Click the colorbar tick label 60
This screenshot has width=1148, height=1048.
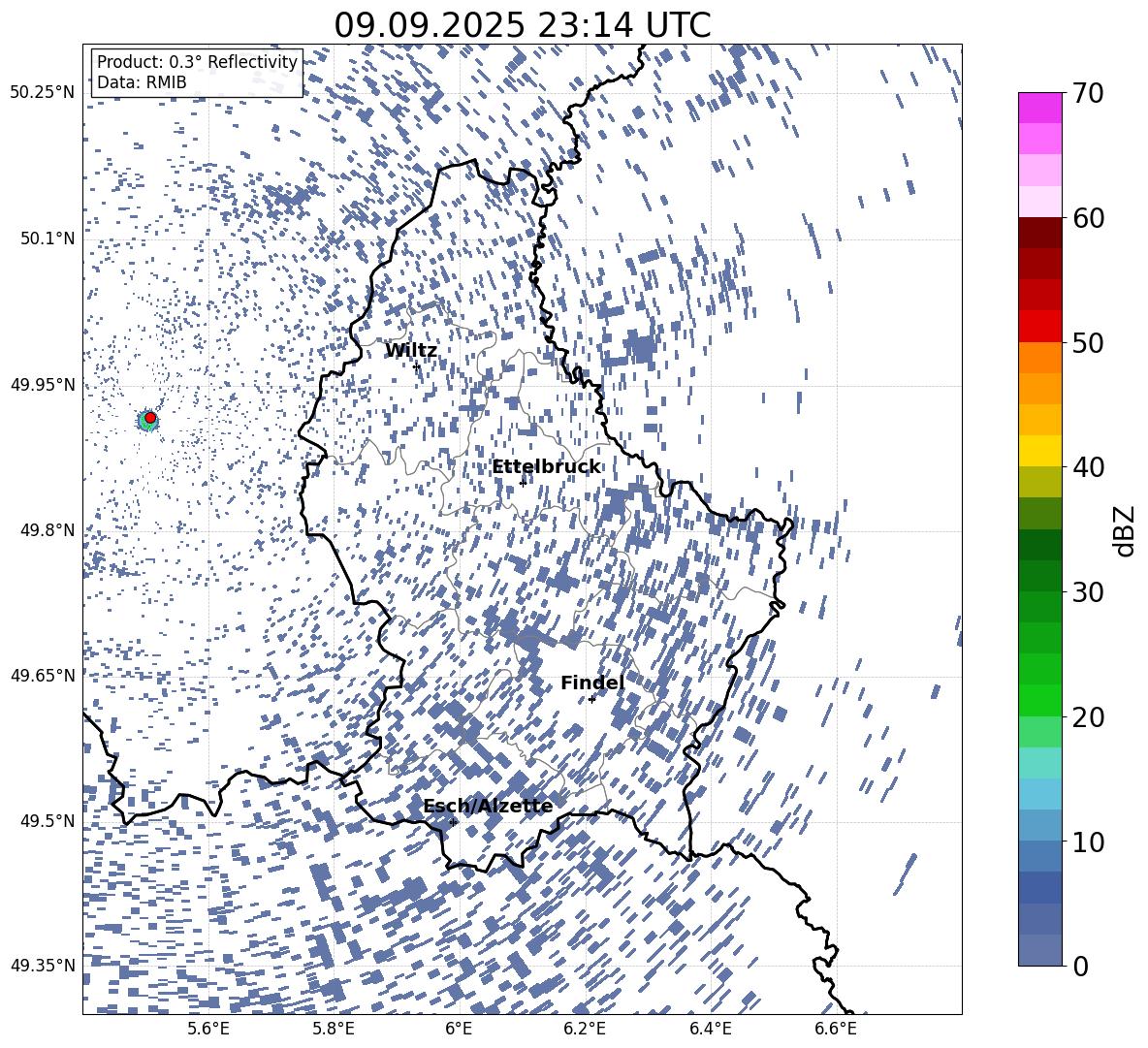1088,218
